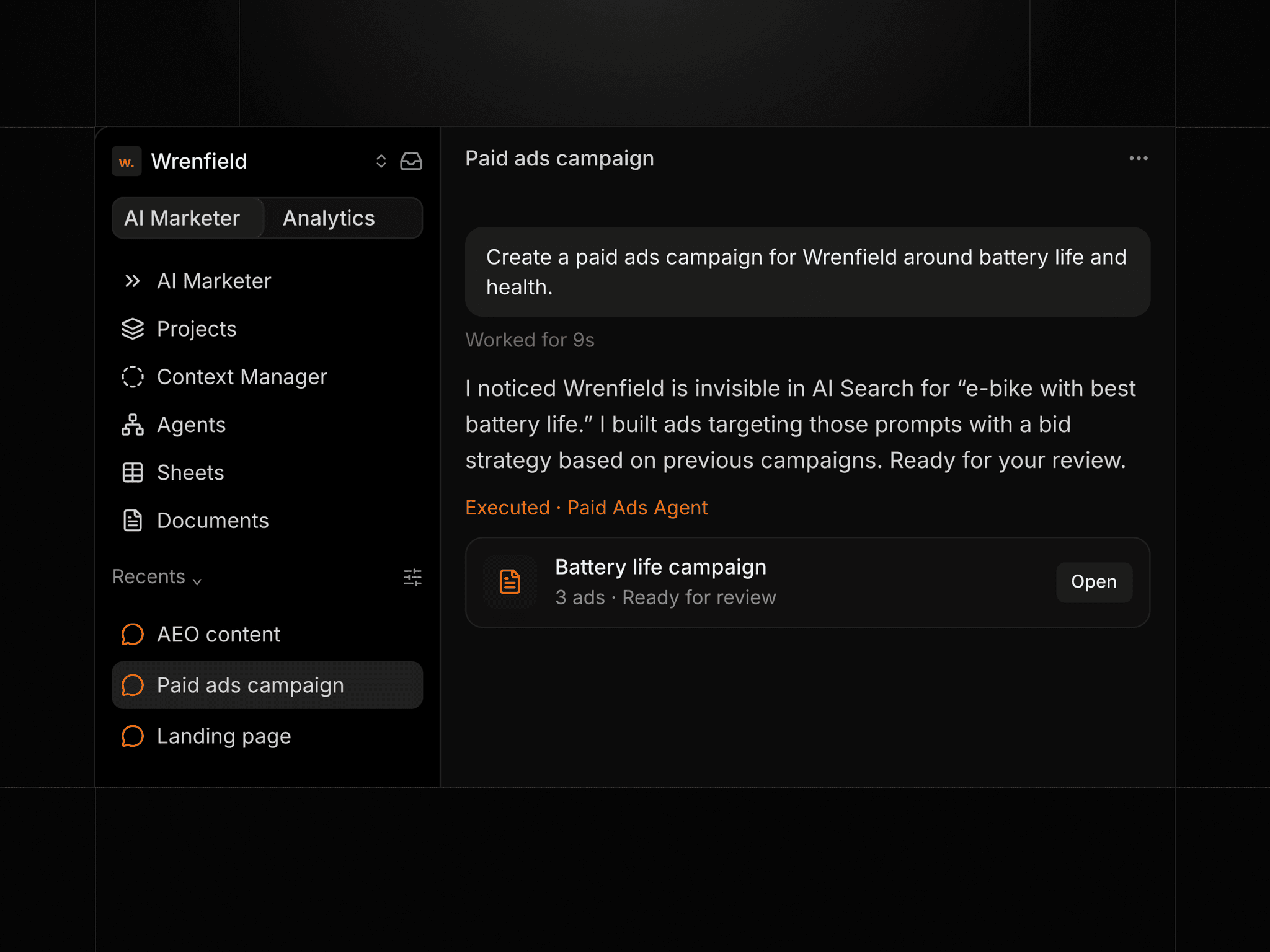Click the 3 ads · Ready for review text

[665, 597]
